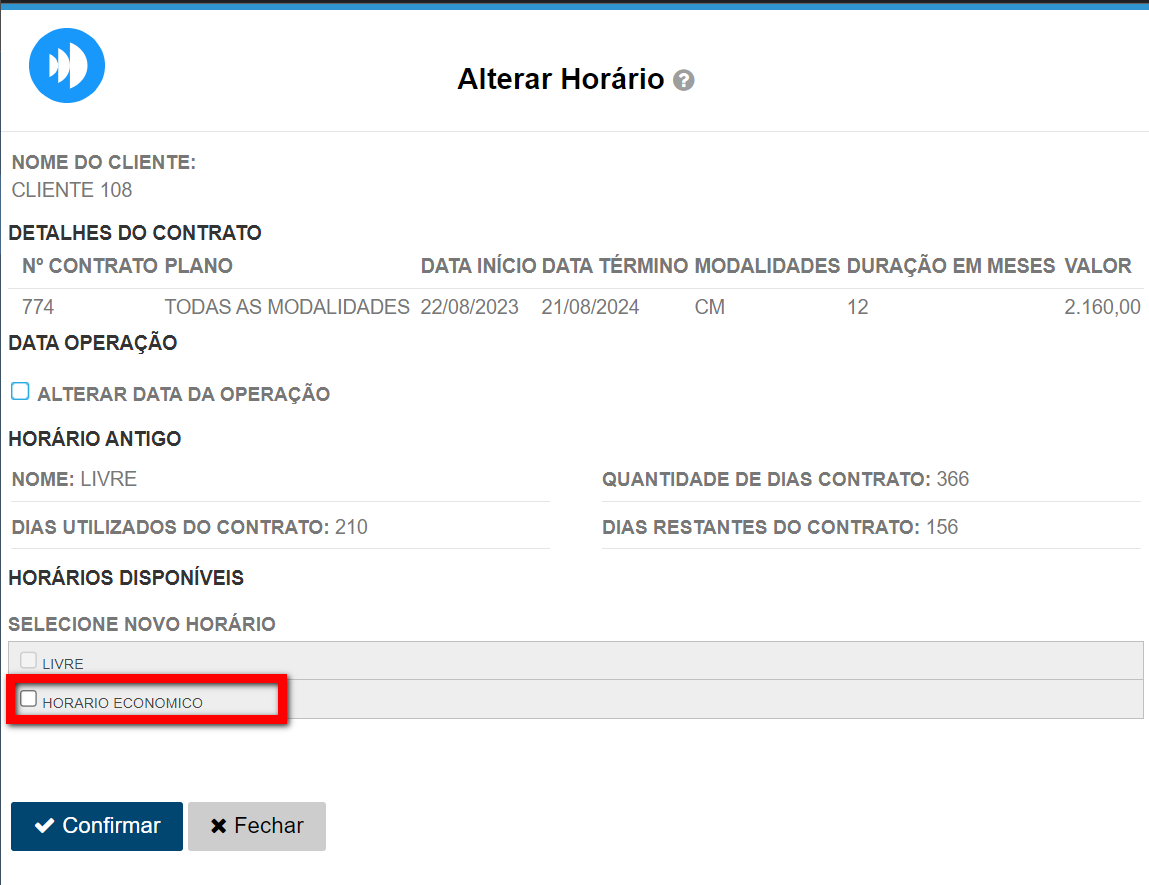Click the X icon on Fechar
The width and height of the screenshot is (1149, 885).
[x=219, y=827]
